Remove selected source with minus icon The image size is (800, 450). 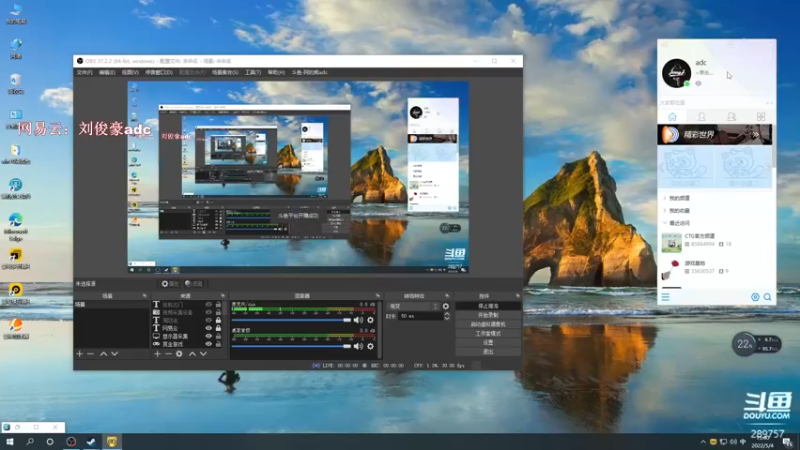[168, 354]
